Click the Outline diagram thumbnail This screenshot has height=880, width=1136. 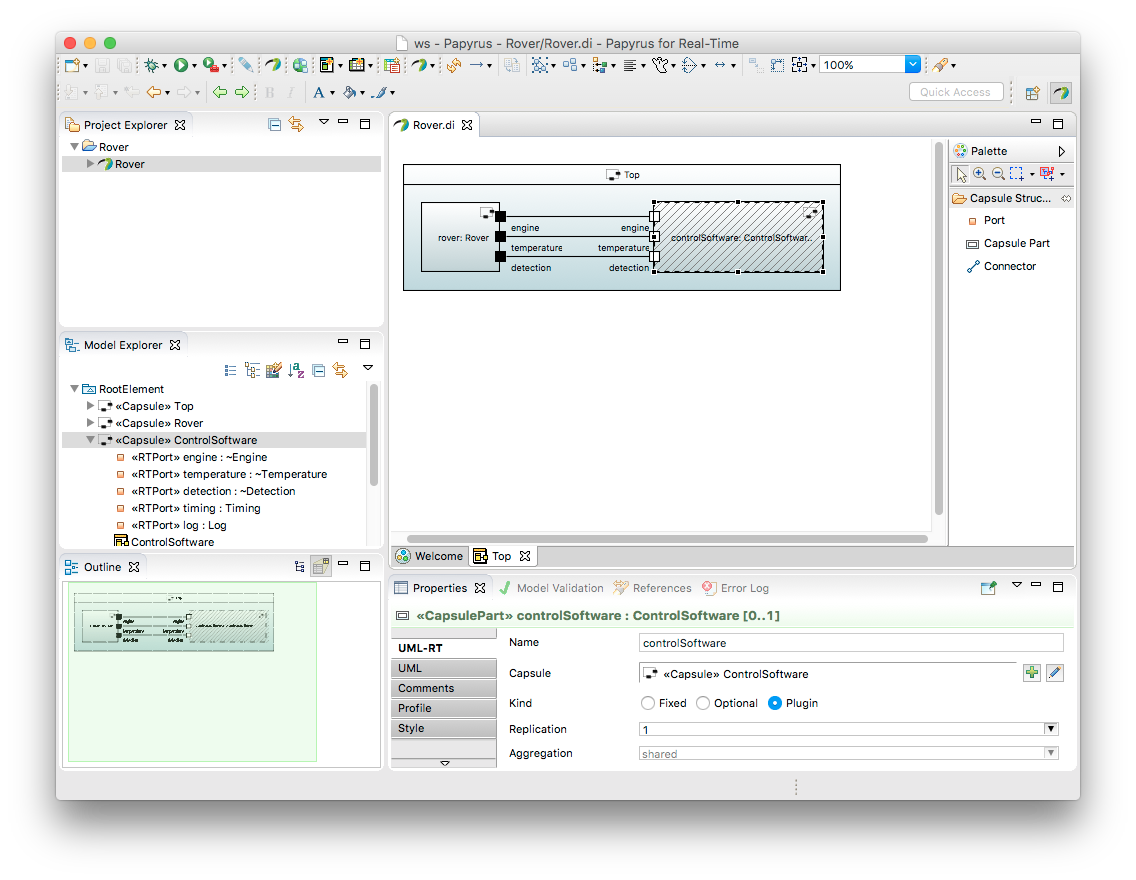174,622
